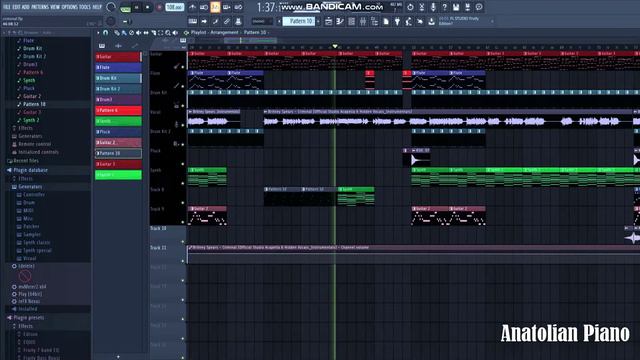
Task: Click the Play/Pause transport button
Action: 137,7
